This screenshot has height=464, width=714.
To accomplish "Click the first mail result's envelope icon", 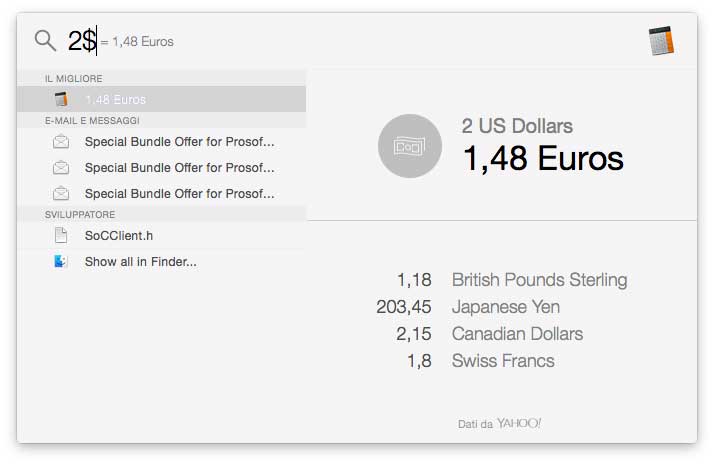I will pos(62,142).
